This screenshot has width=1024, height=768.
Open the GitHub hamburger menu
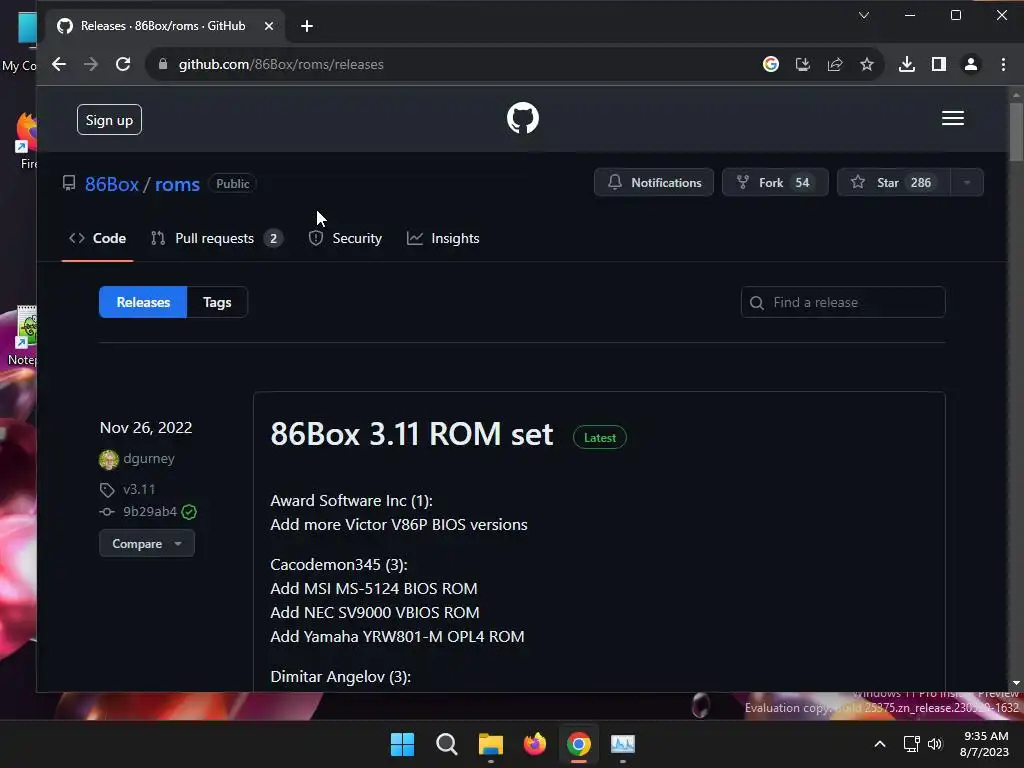[953, 118]
